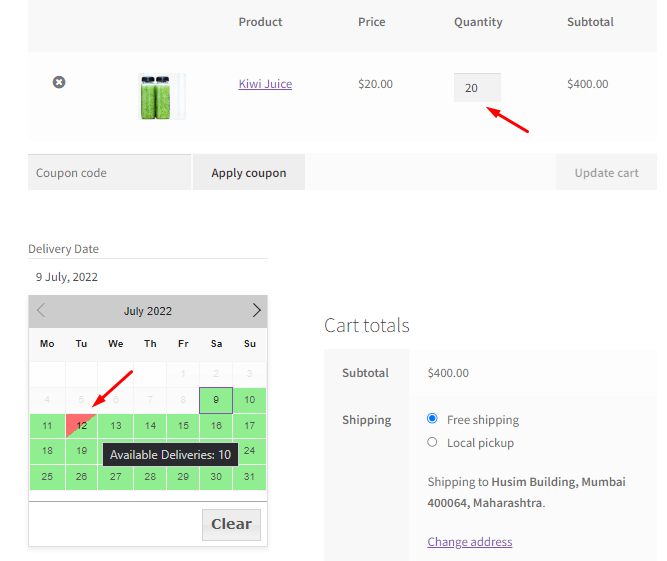Select July 12 red-marked date

click(x=82, y=426)
